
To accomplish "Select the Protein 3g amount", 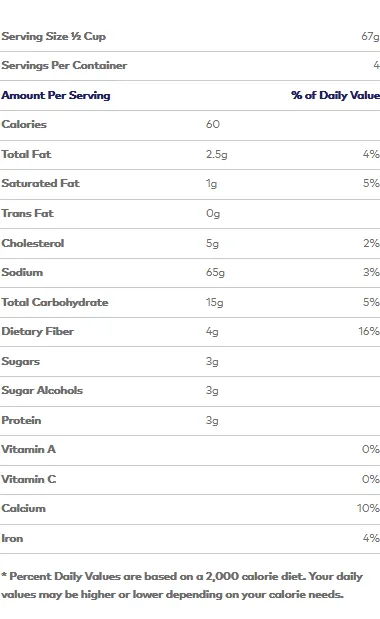I will click(x=212, y=420).
